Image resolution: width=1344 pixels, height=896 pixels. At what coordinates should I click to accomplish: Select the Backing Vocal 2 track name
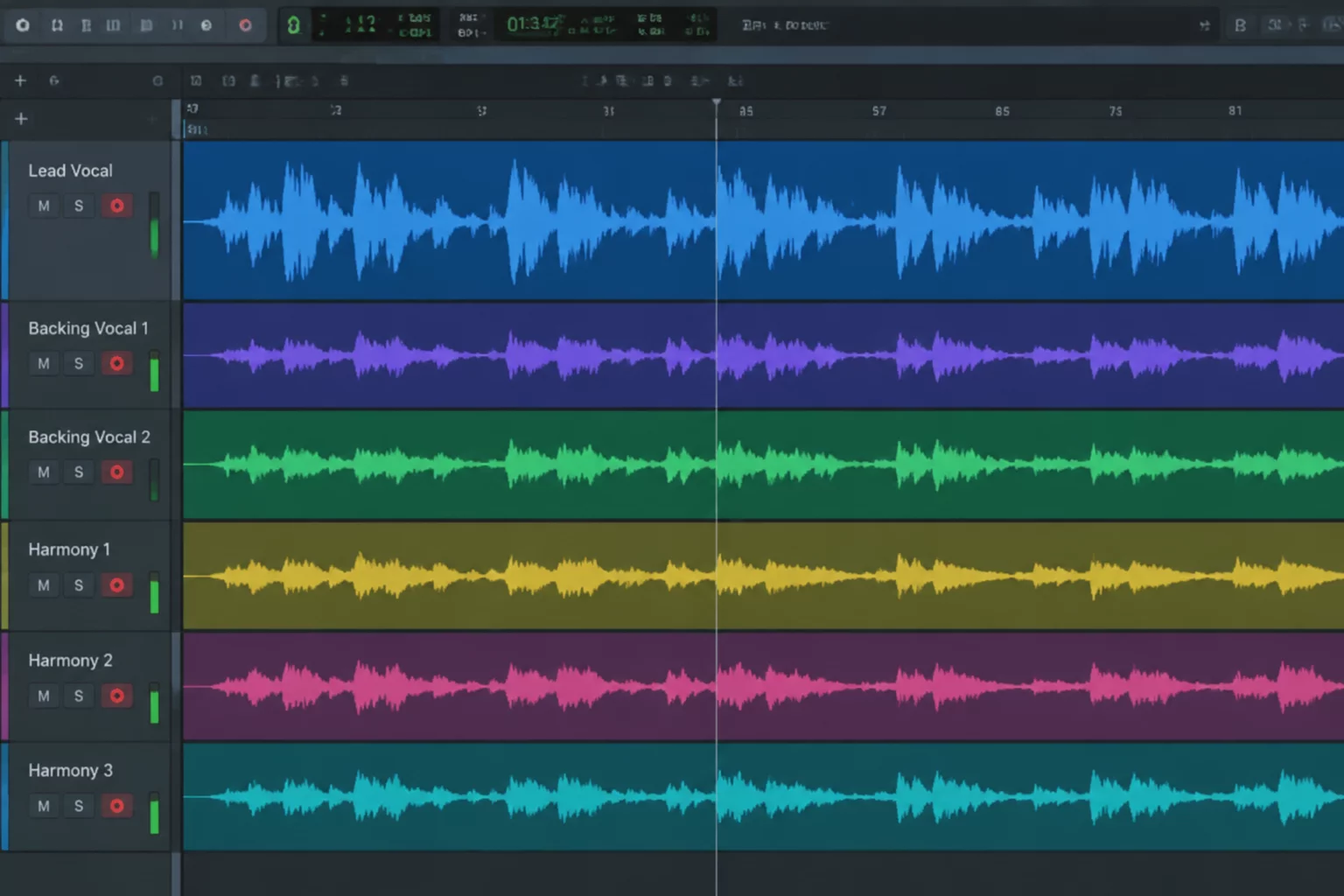[x=89, y=437]
